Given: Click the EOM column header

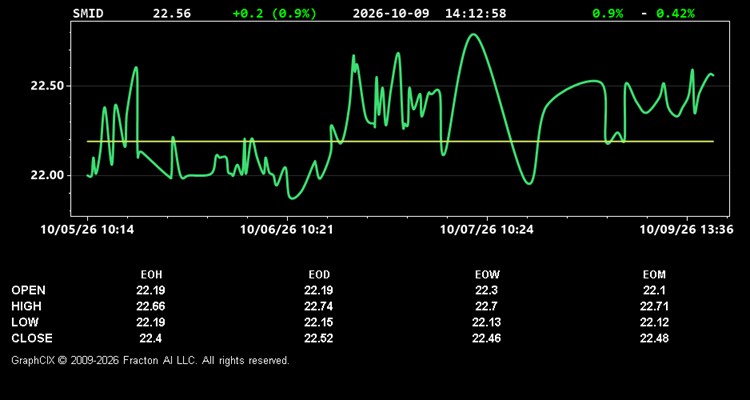Looking at the screenshot, I should [x=654, y=275].
